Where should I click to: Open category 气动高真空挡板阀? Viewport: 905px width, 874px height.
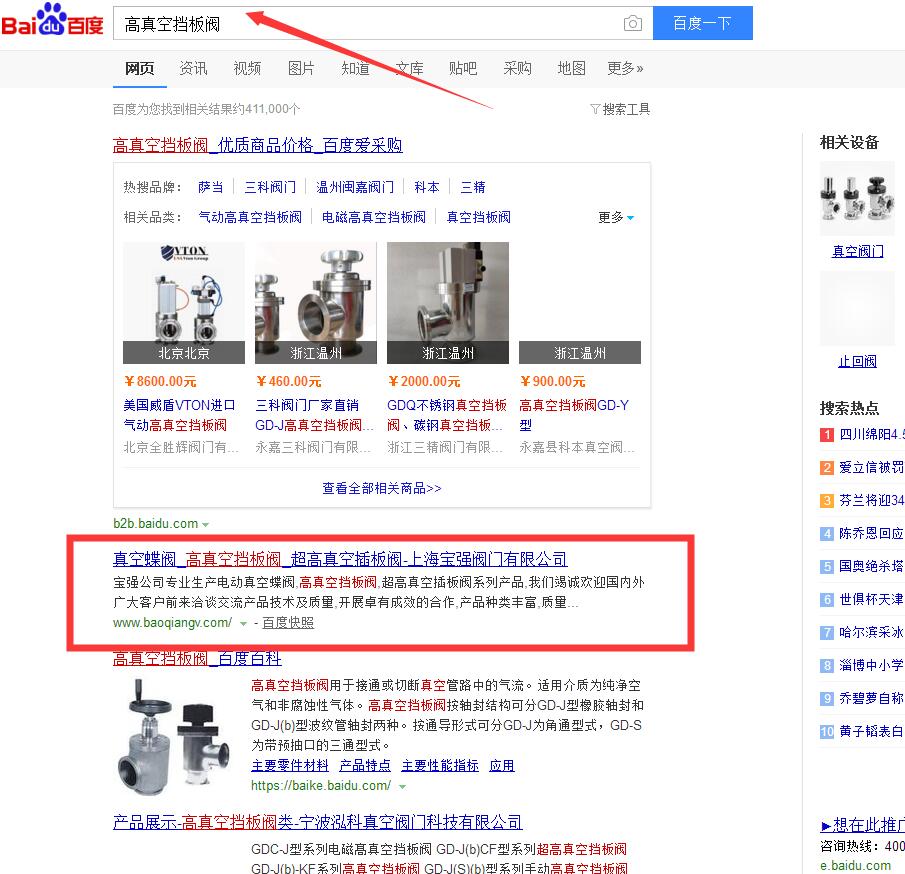point(250,217)
